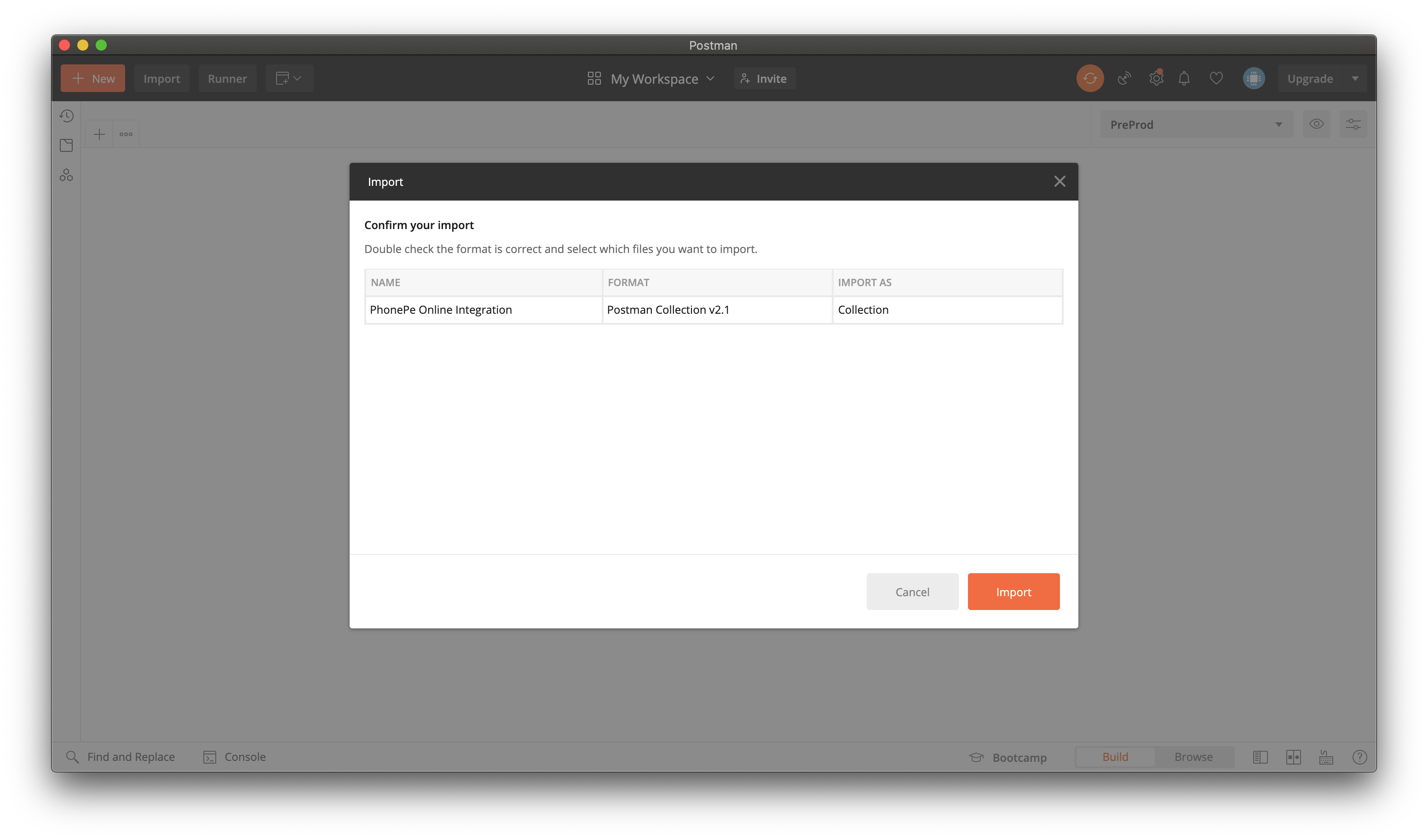This screenshot has height=840, width=1428.
Task: Open the notifications bell
Action: coord(1184,78)
